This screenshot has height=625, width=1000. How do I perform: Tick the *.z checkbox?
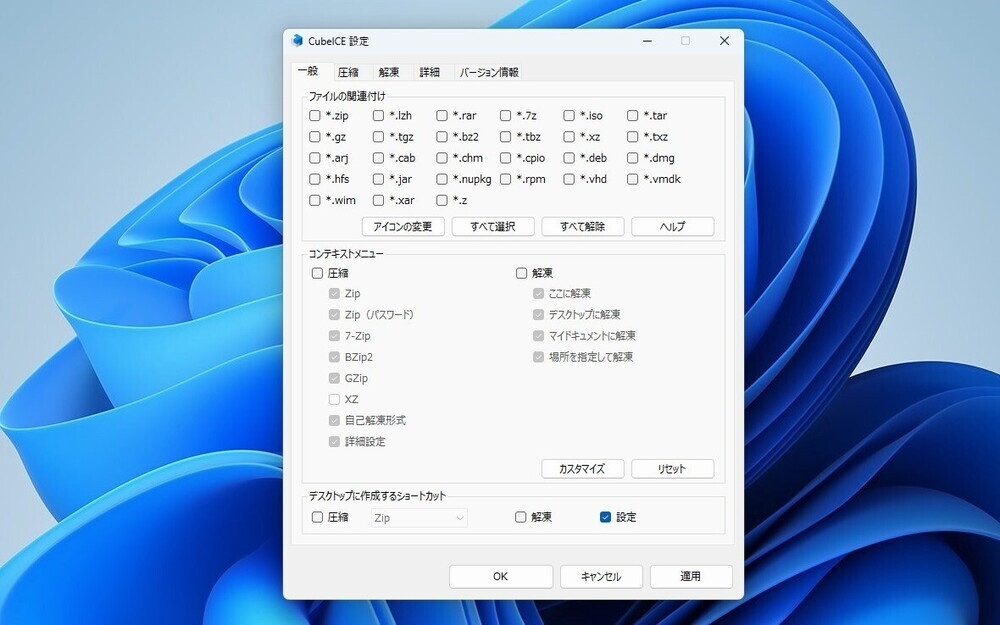pyautogui.click(x=442, y=200)
